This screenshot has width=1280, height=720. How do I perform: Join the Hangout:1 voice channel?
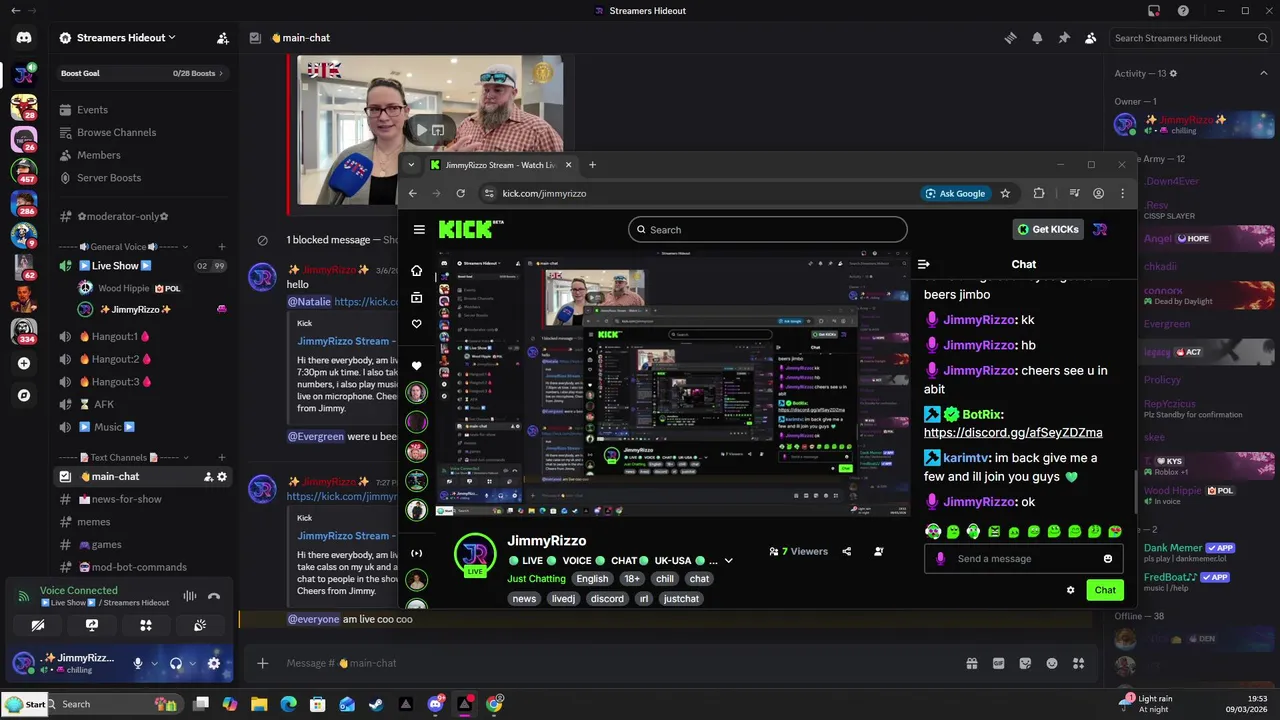(x=142, y=336)
